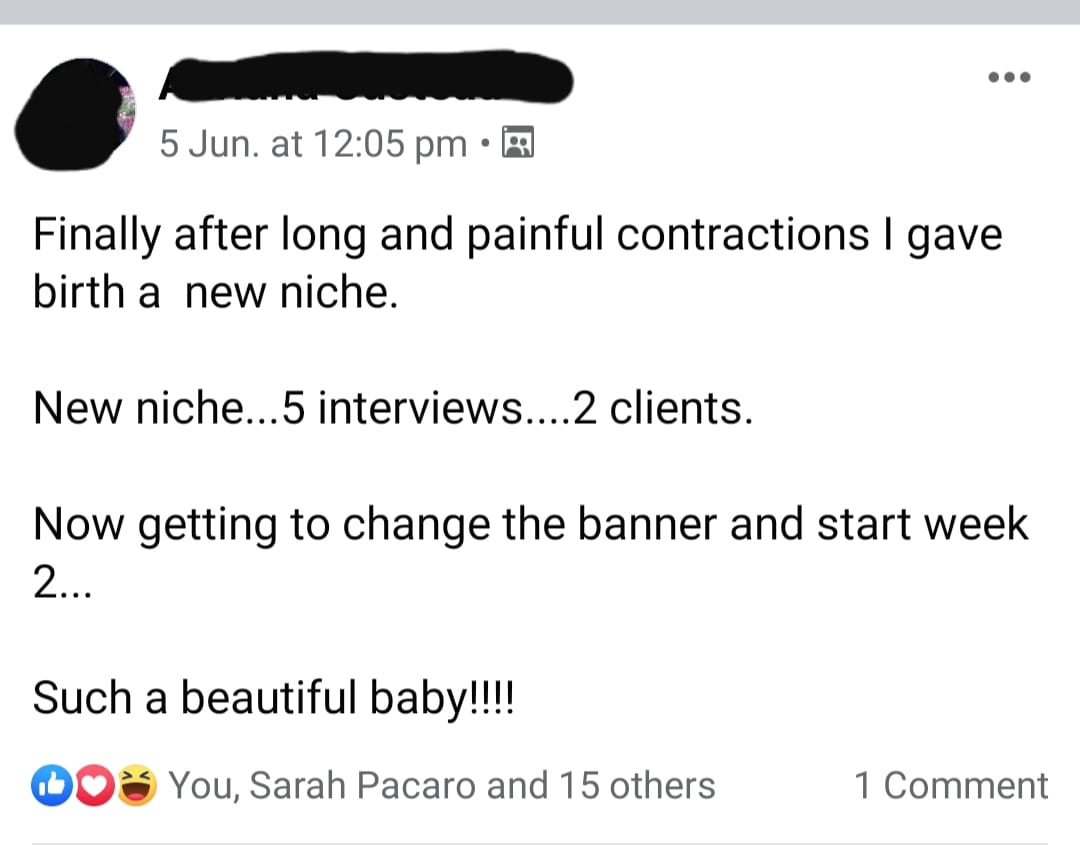Open the post timestamp 5 Jun. at 12:05 pm
The width and height of the screenshot is (1080, 846).
(313, 145)
